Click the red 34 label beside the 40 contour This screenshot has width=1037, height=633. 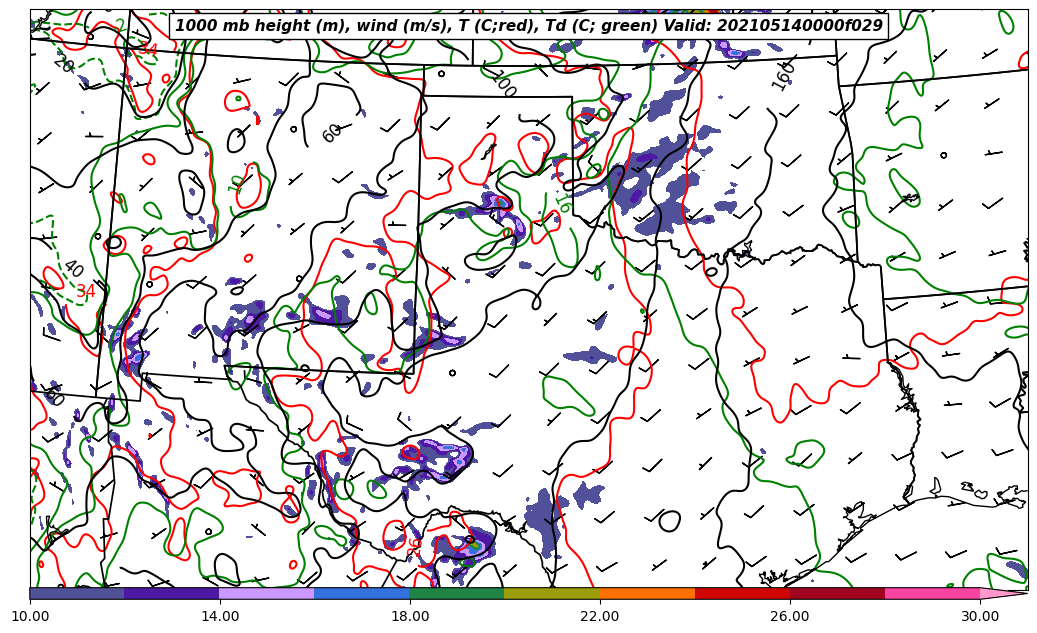(86, 292)
